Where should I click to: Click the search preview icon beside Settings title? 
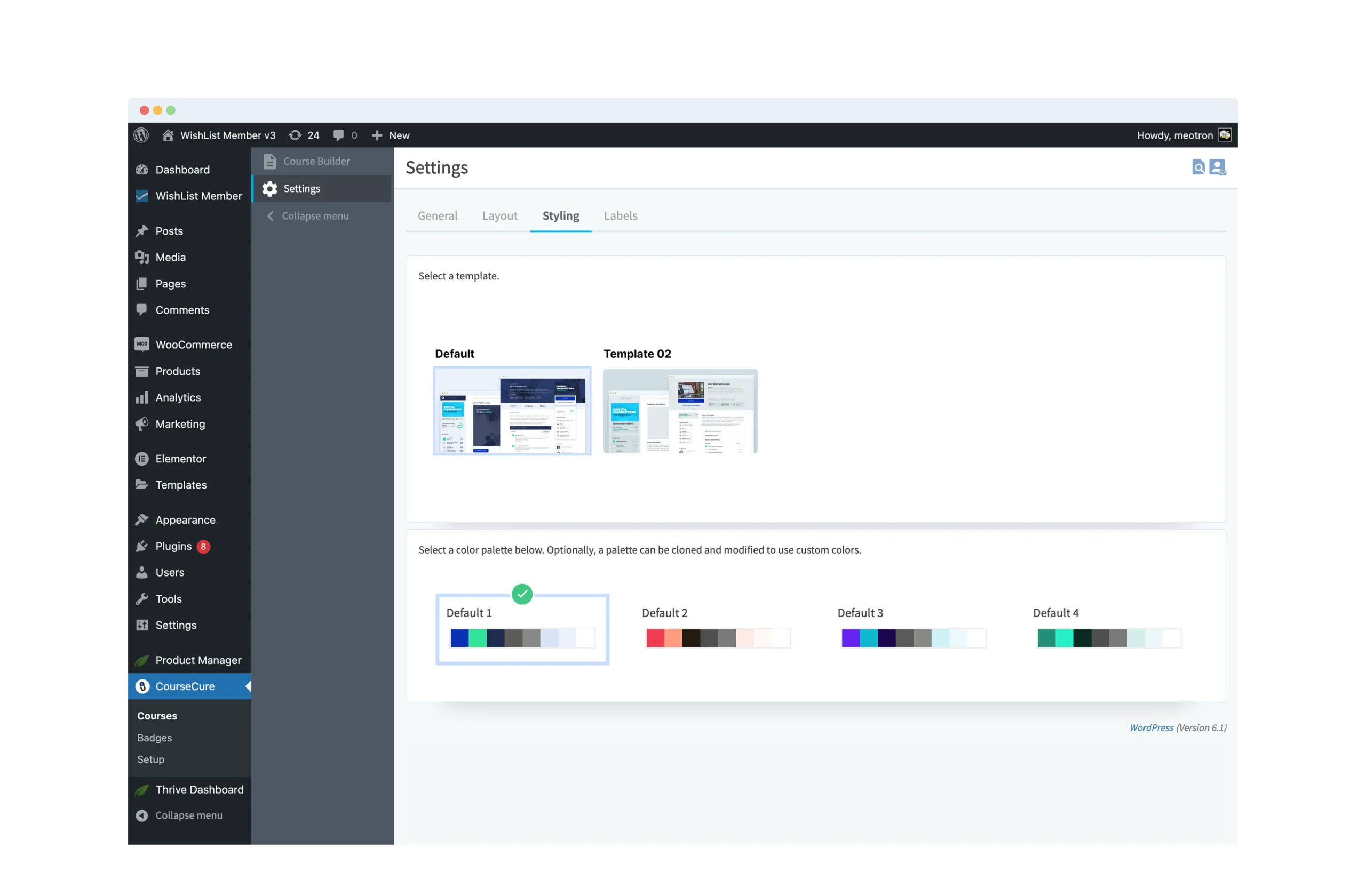pyautogui.click(x=1198, y=167)
